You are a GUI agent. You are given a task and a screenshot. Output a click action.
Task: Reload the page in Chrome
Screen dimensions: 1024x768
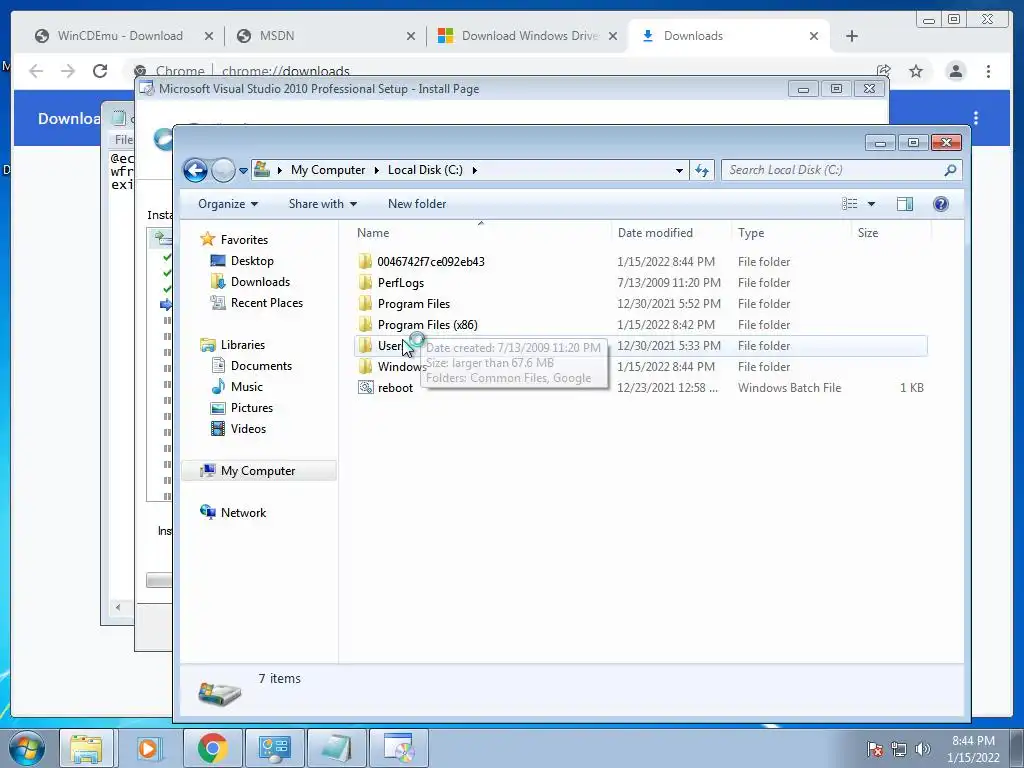pos(100,71)
